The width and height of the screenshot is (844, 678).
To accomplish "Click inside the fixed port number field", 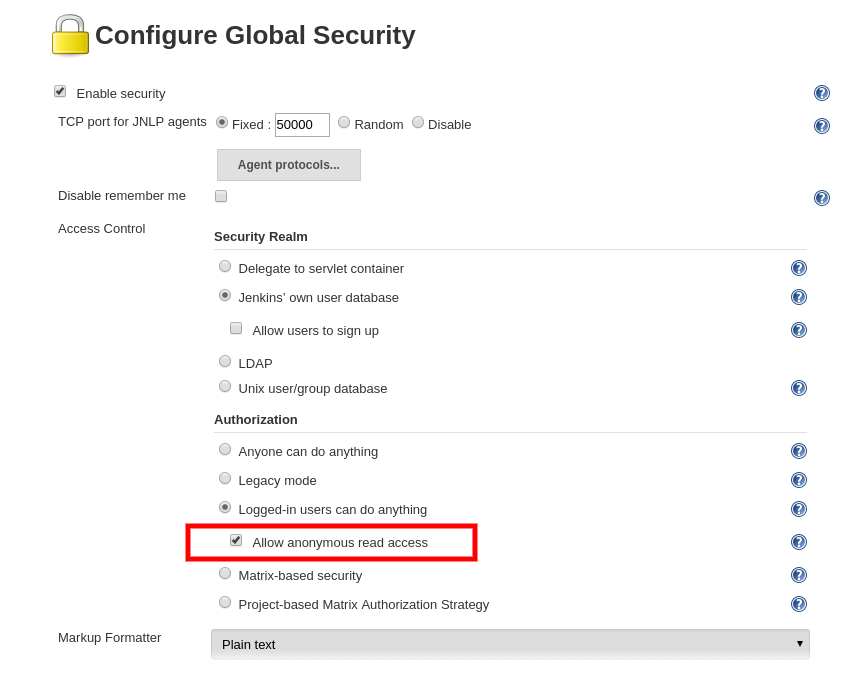I will 301,124.
